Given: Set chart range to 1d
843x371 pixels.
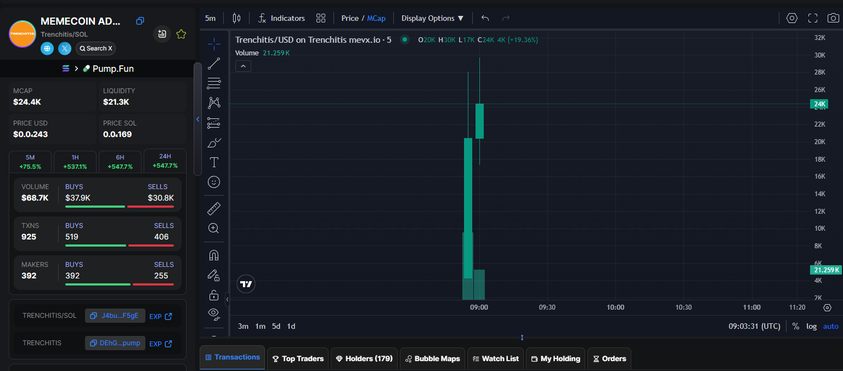Looking at the screenshot, I should [291, 326].
